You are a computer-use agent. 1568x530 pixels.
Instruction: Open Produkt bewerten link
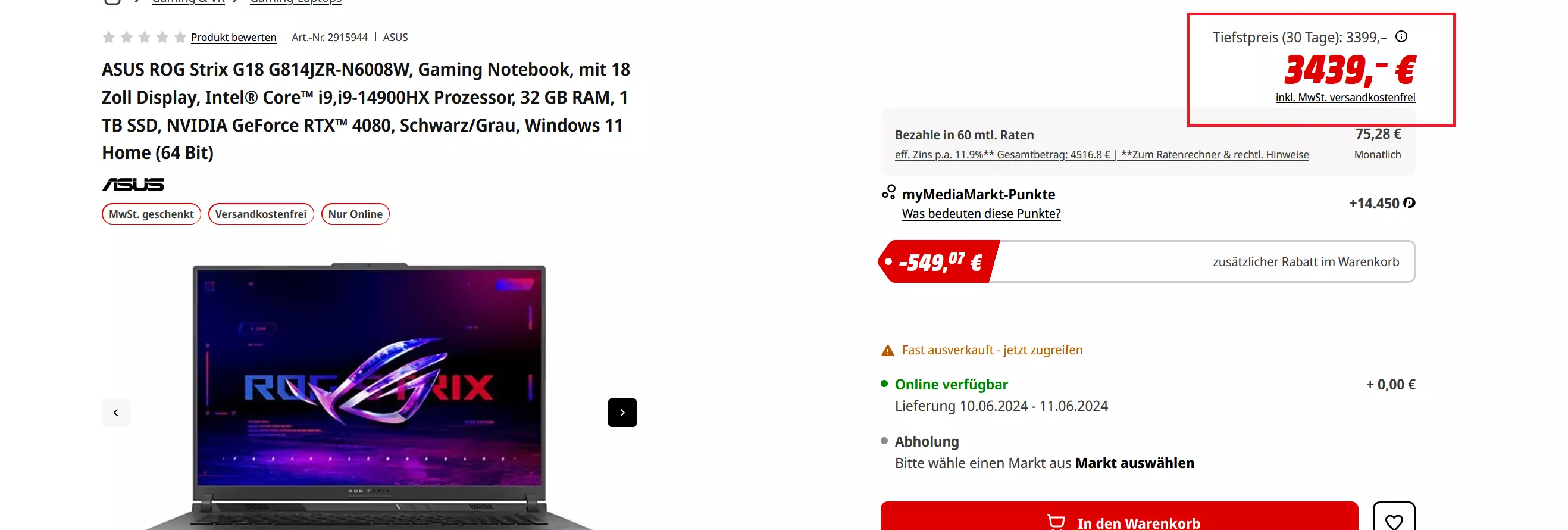pyautogui.click(x=234, y=37)
